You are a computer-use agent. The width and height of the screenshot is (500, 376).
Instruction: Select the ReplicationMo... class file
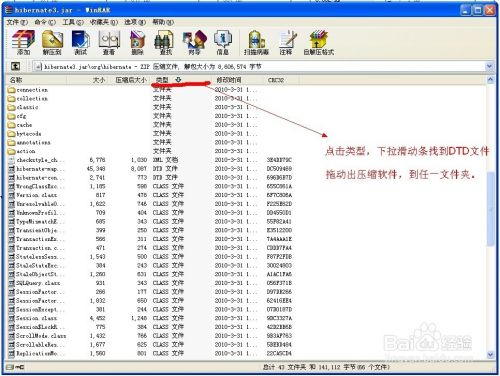pos(150,353)
